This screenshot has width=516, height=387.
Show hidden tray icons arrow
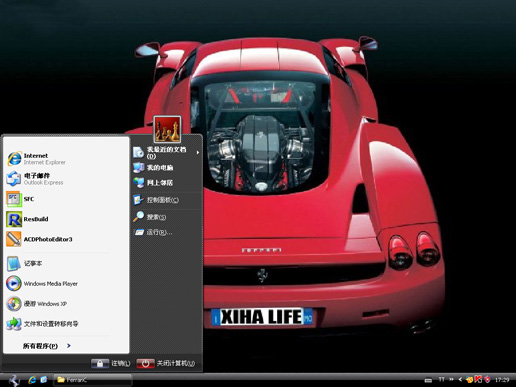(460, 379)
